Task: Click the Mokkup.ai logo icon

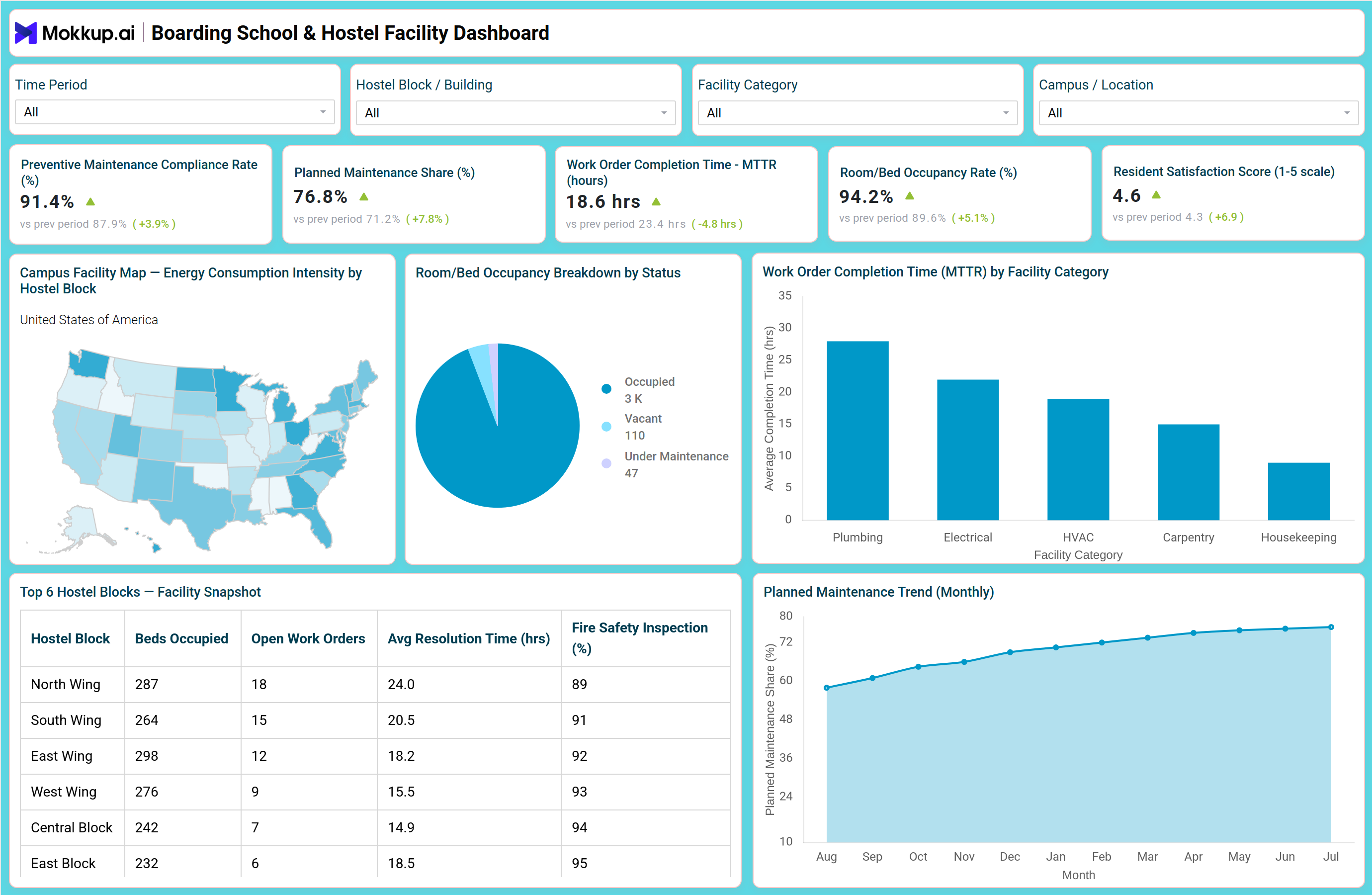Action: 26,33
